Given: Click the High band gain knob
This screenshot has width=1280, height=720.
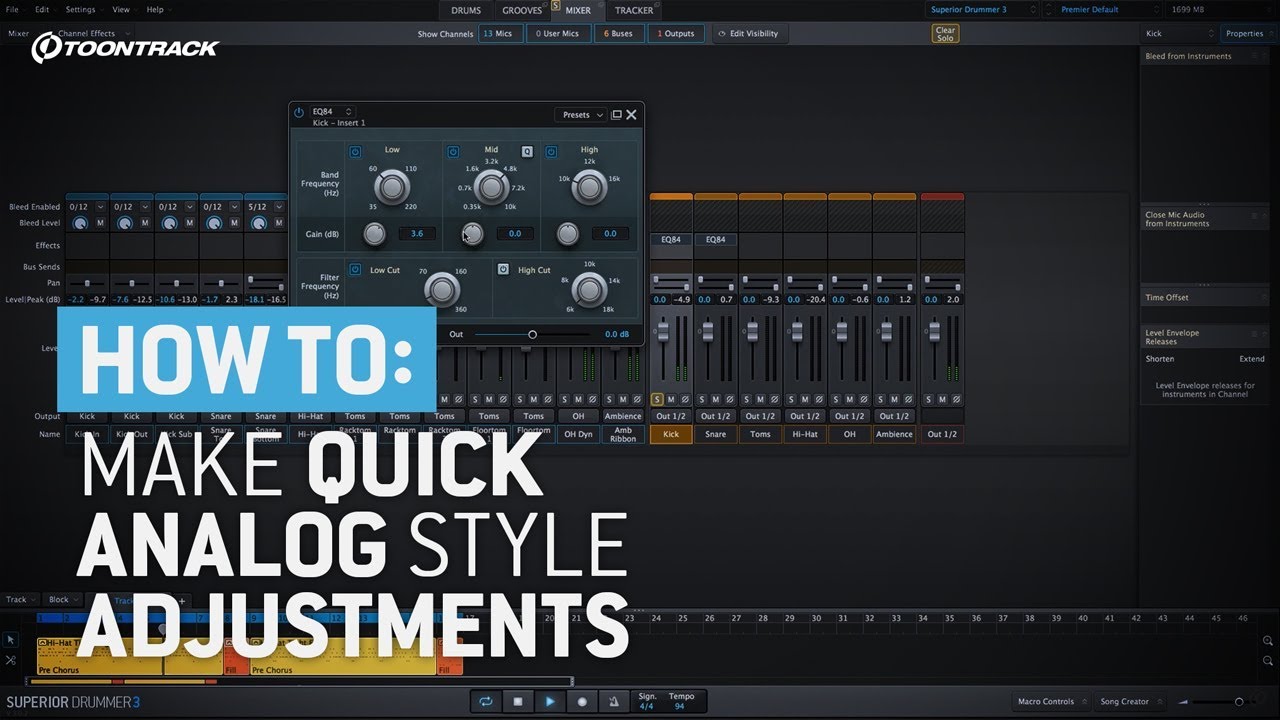Looking at the screenshot, I should coord(567,234).
